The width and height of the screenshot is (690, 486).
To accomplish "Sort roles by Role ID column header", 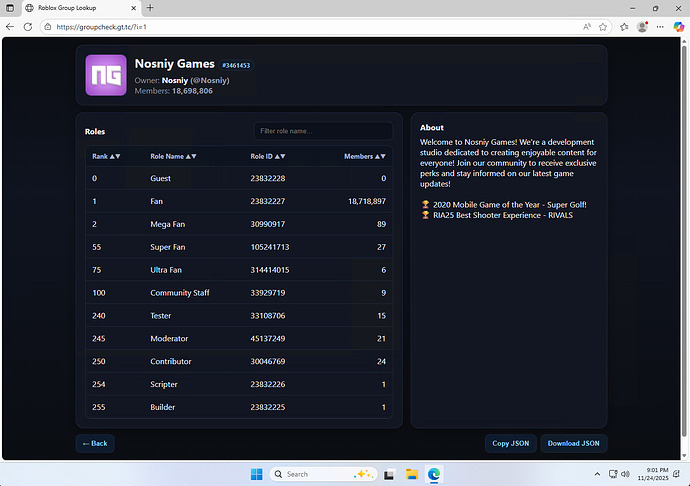I will 268,156.
